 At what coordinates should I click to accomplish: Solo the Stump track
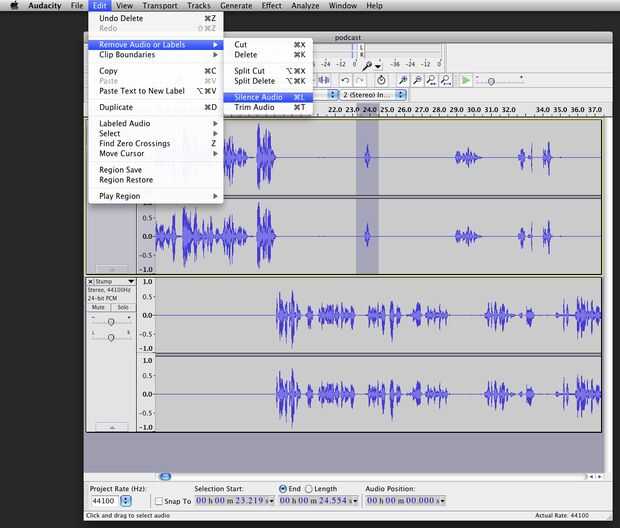click(123, 307)
